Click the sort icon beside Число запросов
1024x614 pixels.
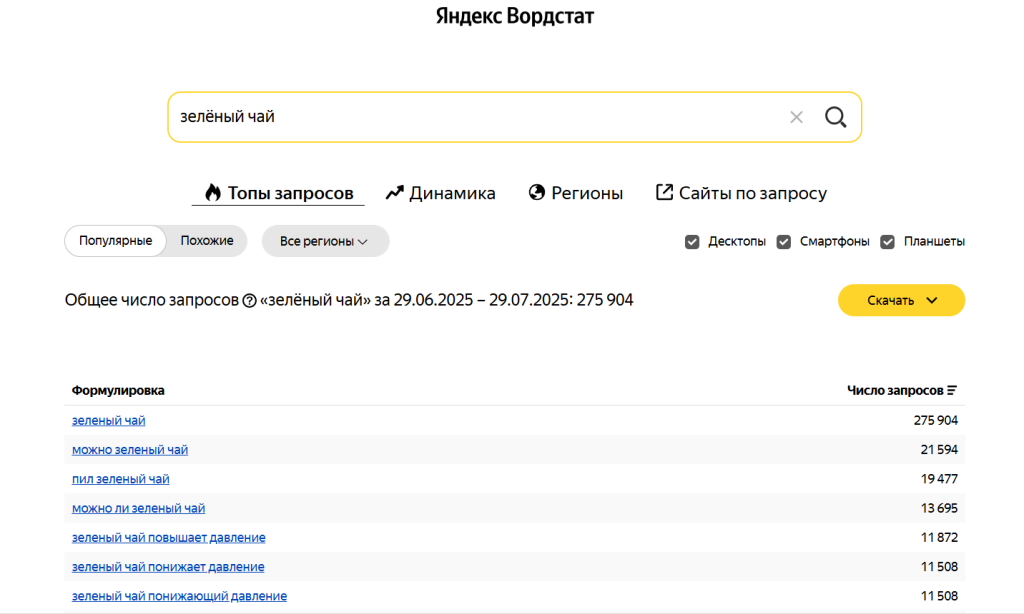pos(952,391)
